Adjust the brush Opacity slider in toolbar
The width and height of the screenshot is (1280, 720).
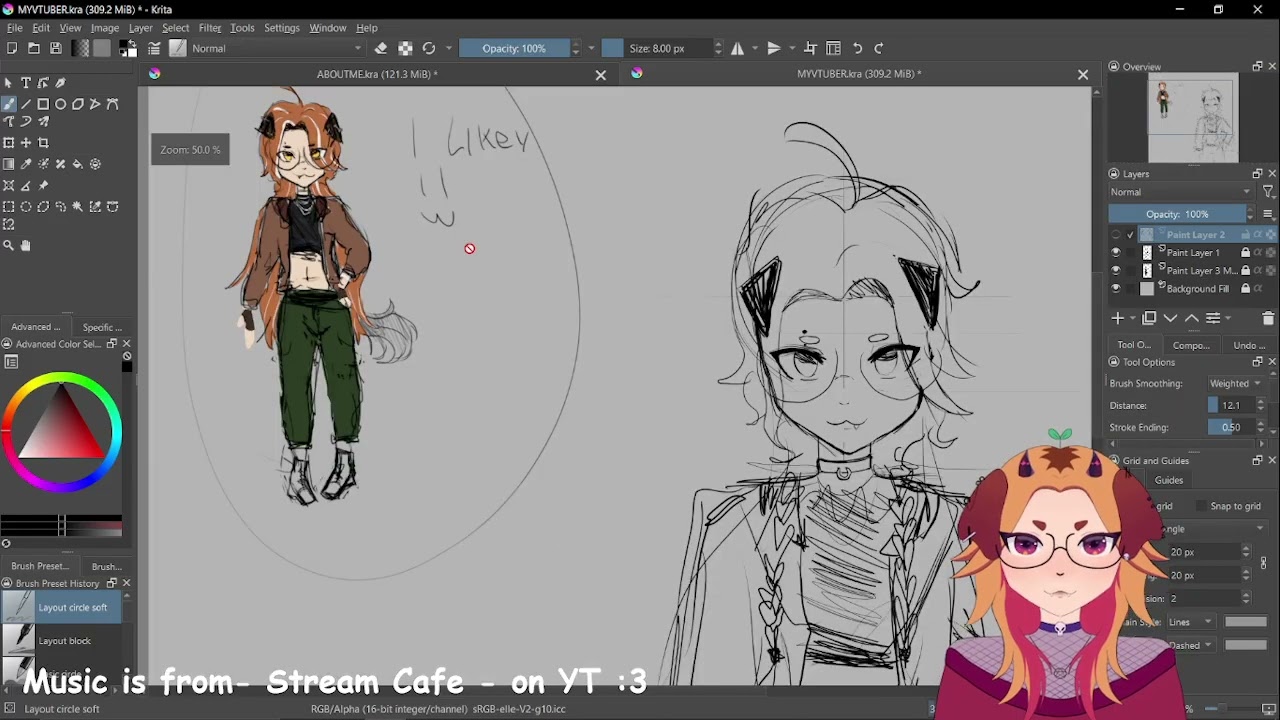tap(515, 48)
